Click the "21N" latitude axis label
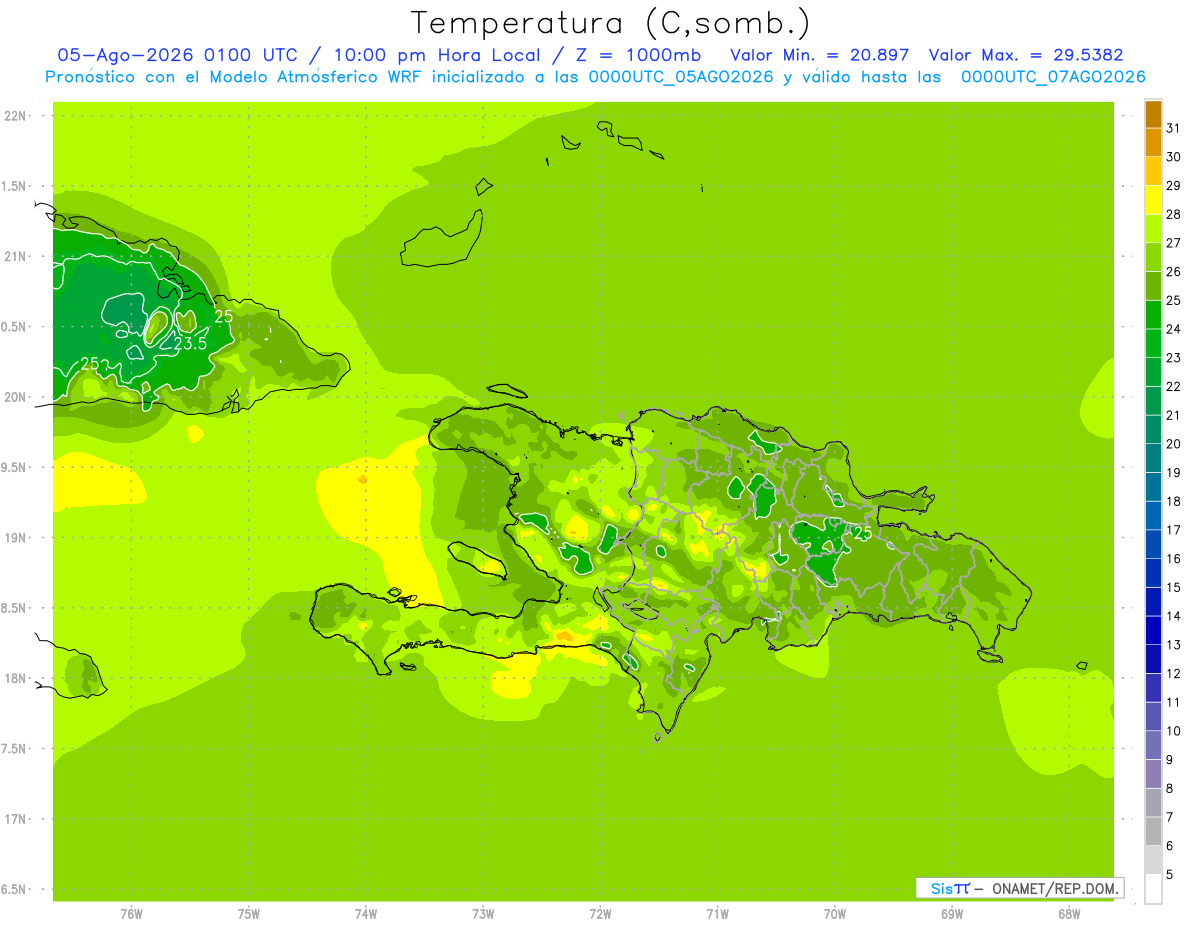Screen dimensions: 1200x927 click(x=15, y=257)
